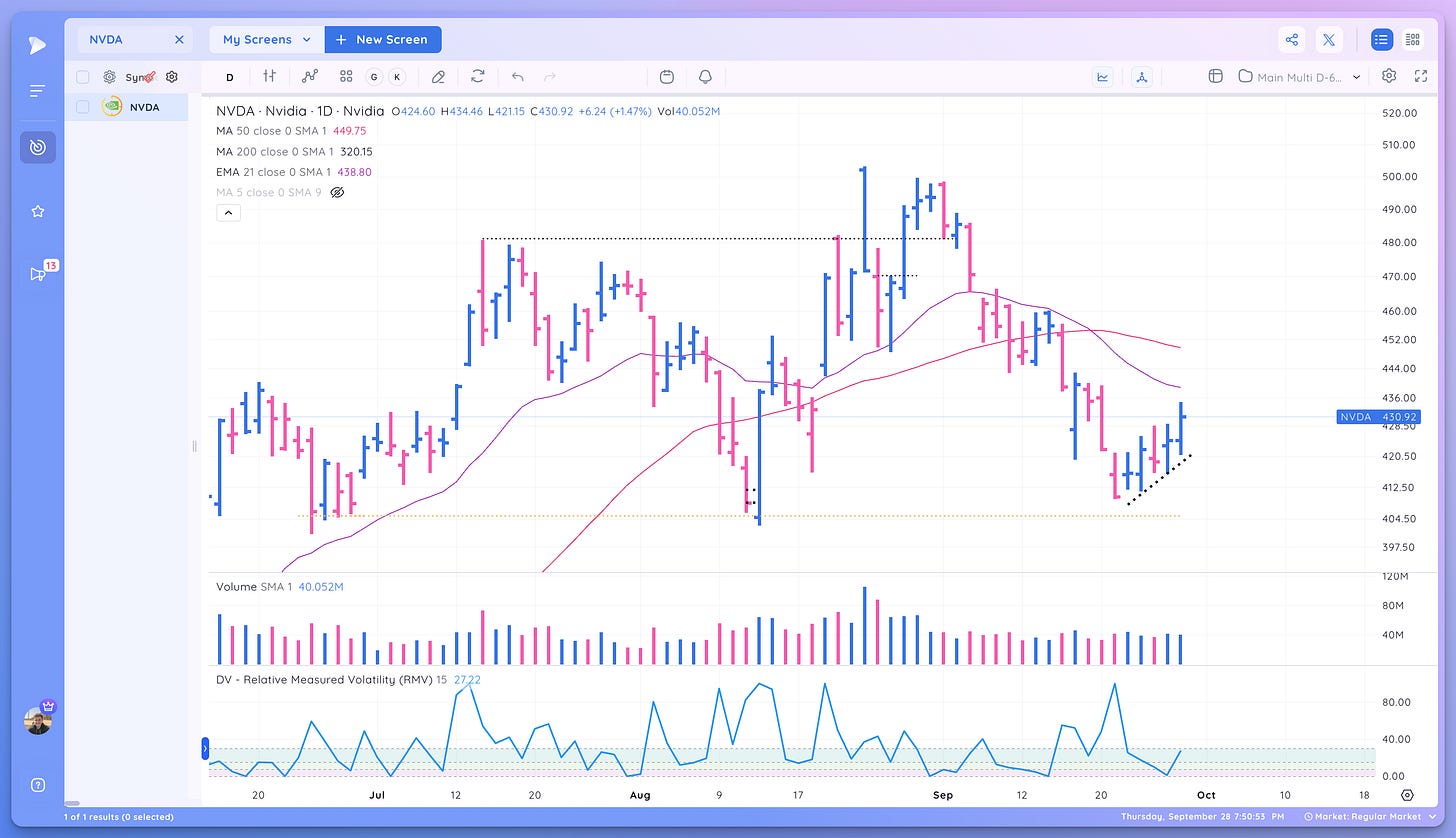Click the refresh/sync arrows icon
Viewport: 1456px width, 838px height.
tap(478, 76)
